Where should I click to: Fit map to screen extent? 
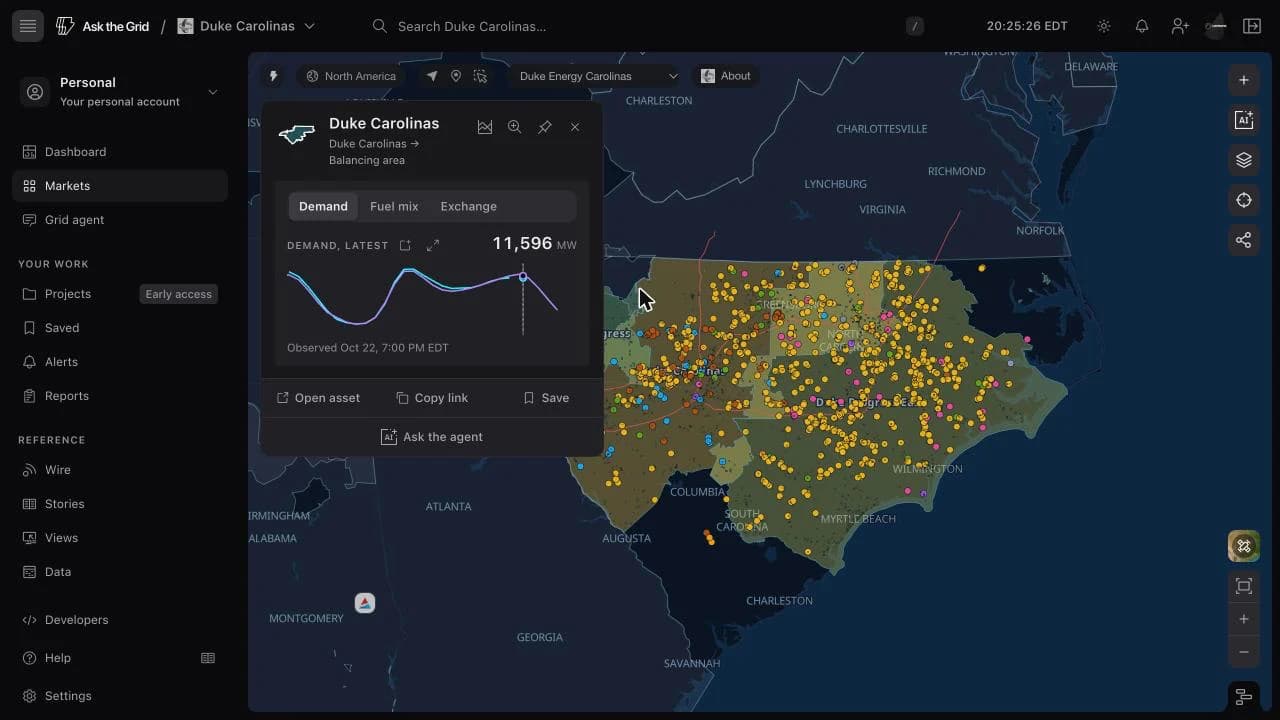pos(1244,586)
